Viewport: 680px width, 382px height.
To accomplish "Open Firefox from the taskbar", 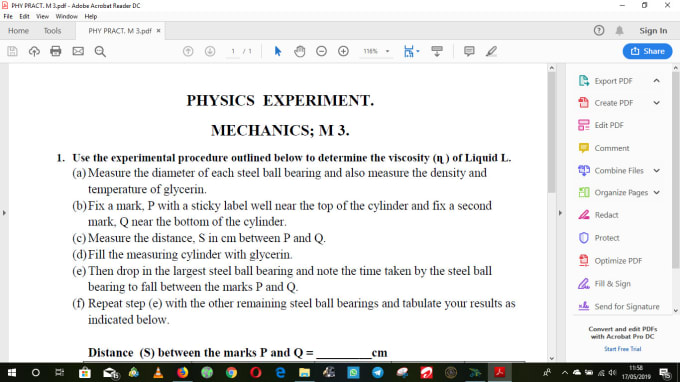I will coord(183,372).
